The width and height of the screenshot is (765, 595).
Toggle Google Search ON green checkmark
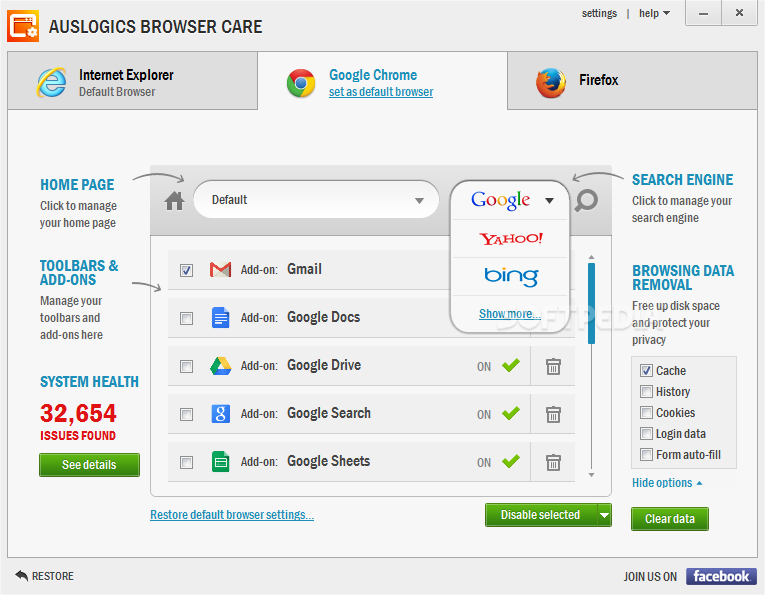point(511,413)
